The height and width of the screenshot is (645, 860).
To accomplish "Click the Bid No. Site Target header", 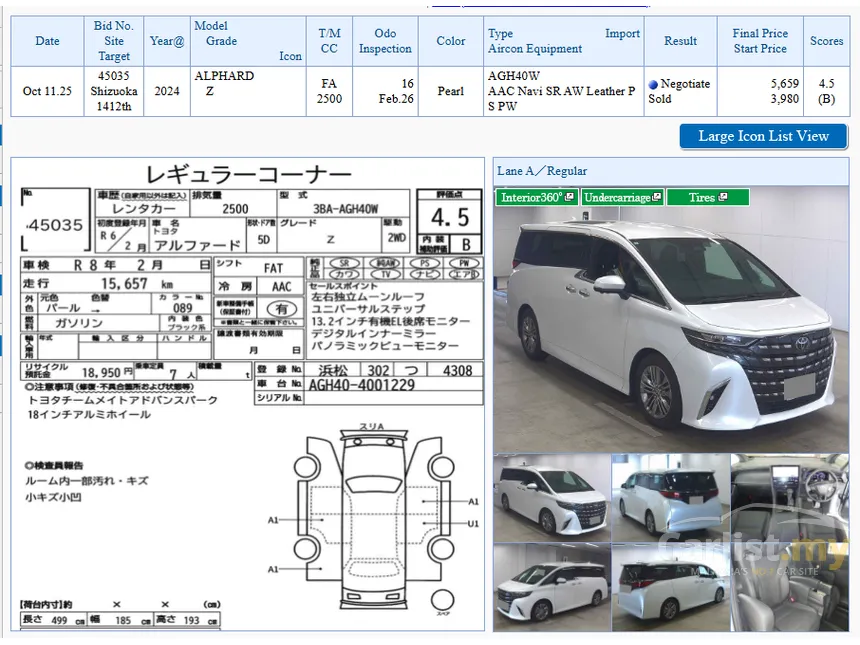I will click(114, 41).
